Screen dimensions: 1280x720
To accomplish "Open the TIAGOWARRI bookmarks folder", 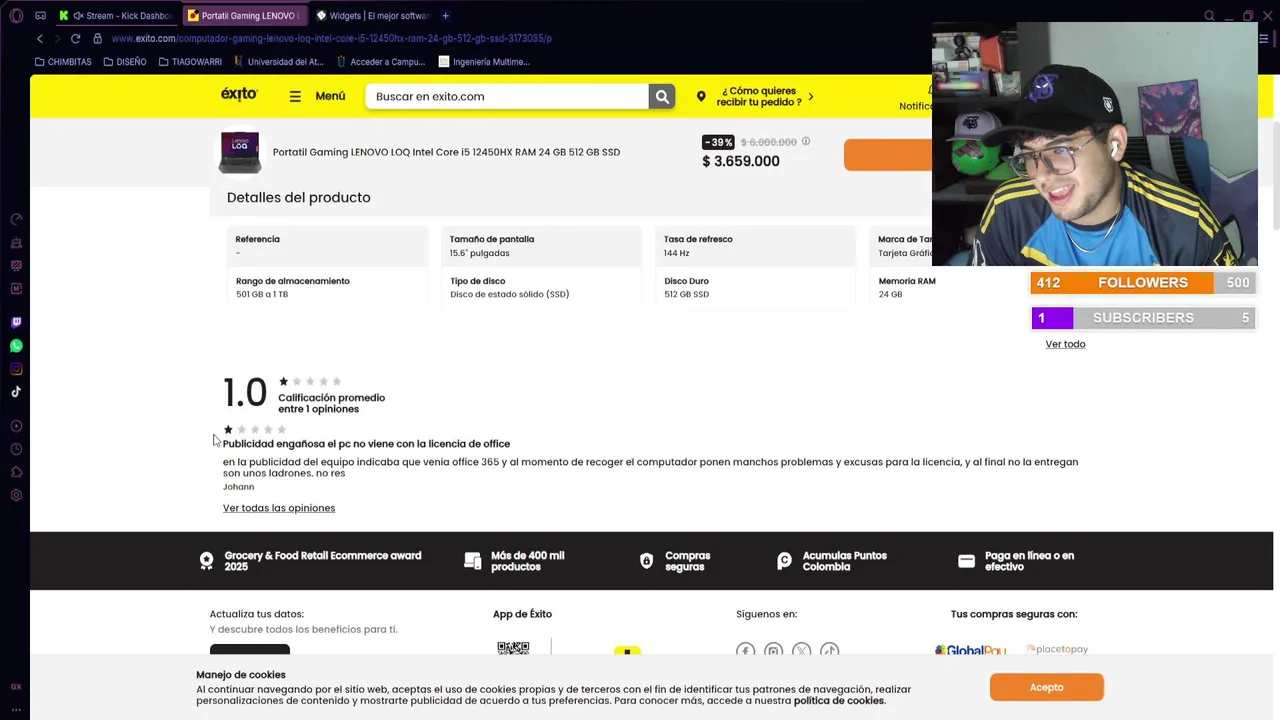I will coord(190,62).
